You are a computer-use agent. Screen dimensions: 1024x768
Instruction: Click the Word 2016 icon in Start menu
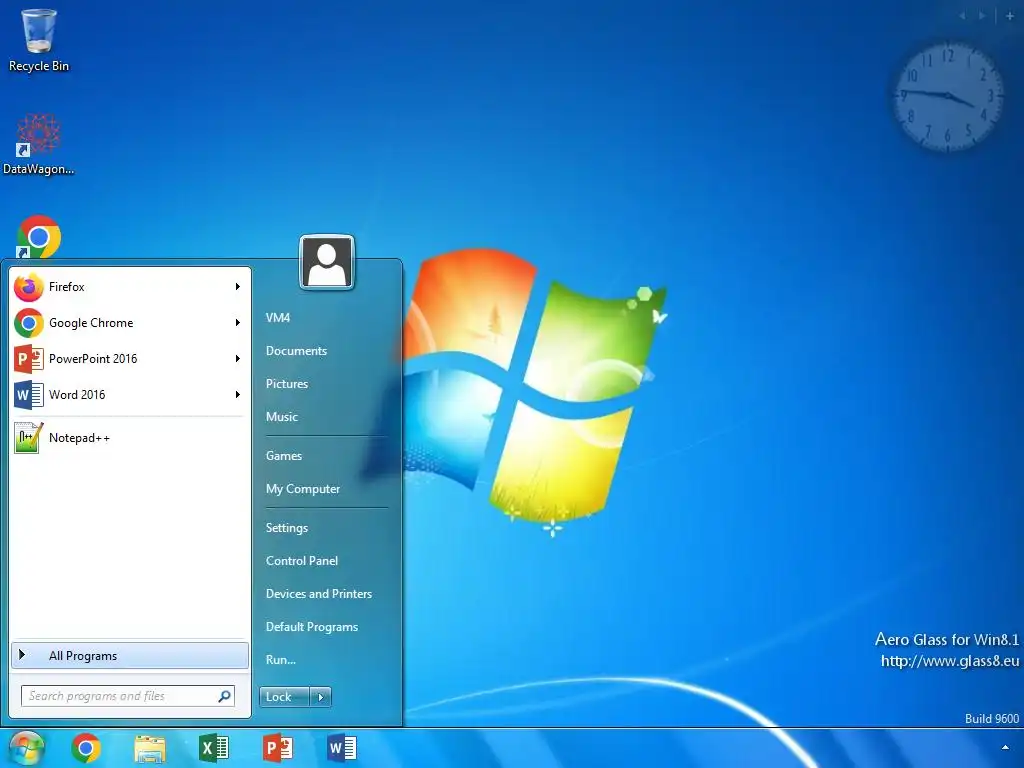[x=28, y=394]
